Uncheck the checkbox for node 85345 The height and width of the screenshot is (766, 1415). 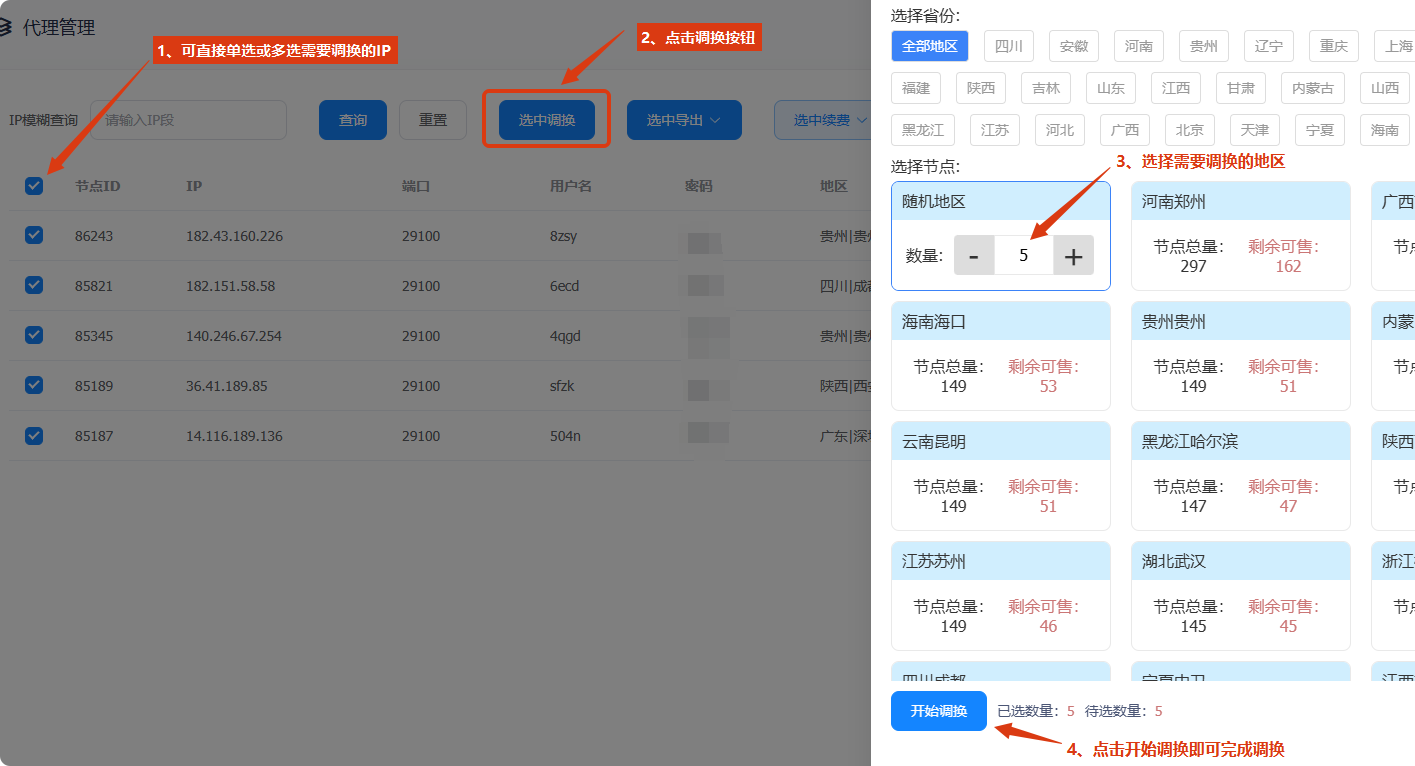click(x=34, y=335)
